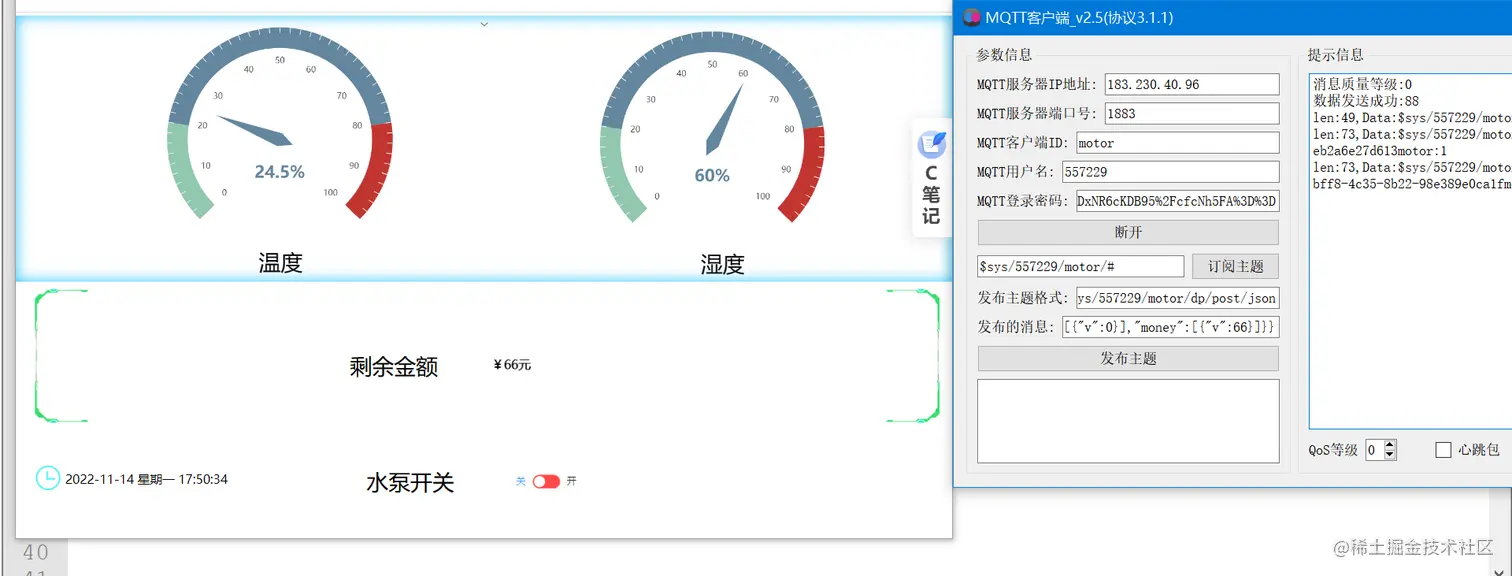This screenshot has width=1512, height=576.
Task: Edit the MQTT用户名 field 557229
Action: coord(1169,172)
